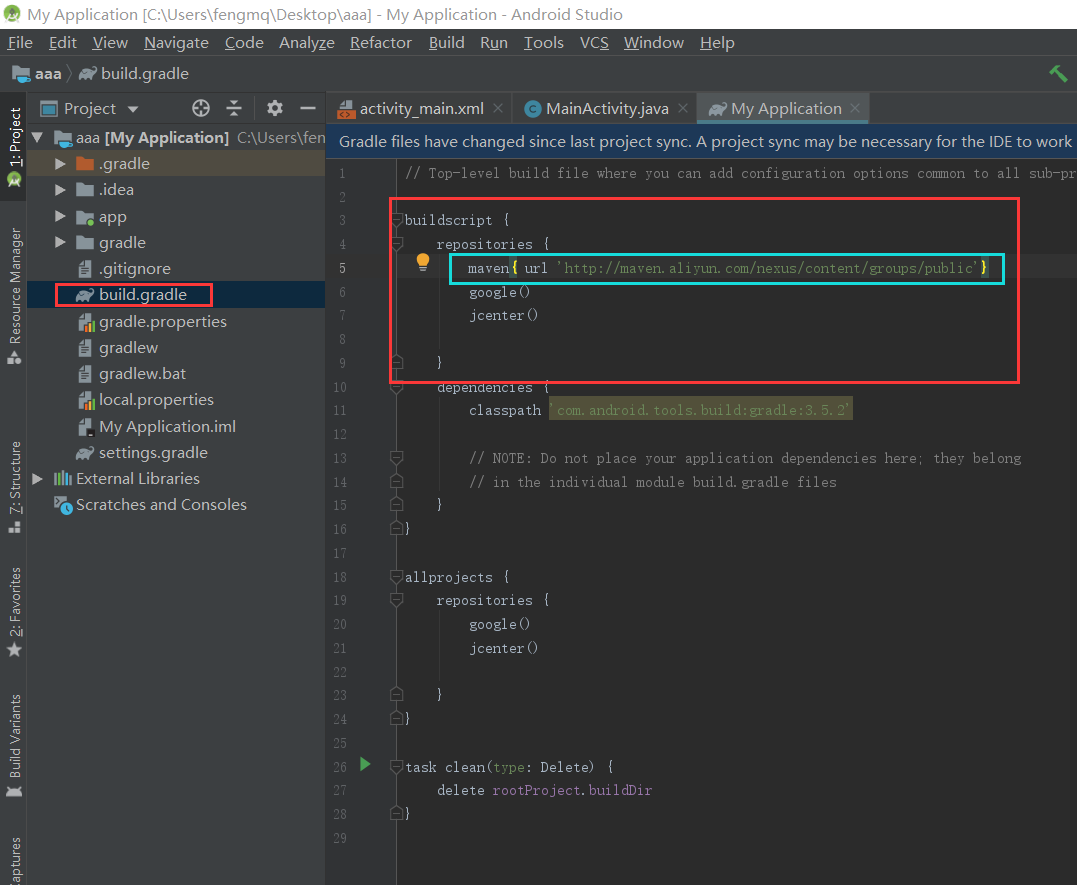The height and width of the screenshot is (885, 1077).
Task: Close the activity_main.xml tab
Action: coord(498,108)
